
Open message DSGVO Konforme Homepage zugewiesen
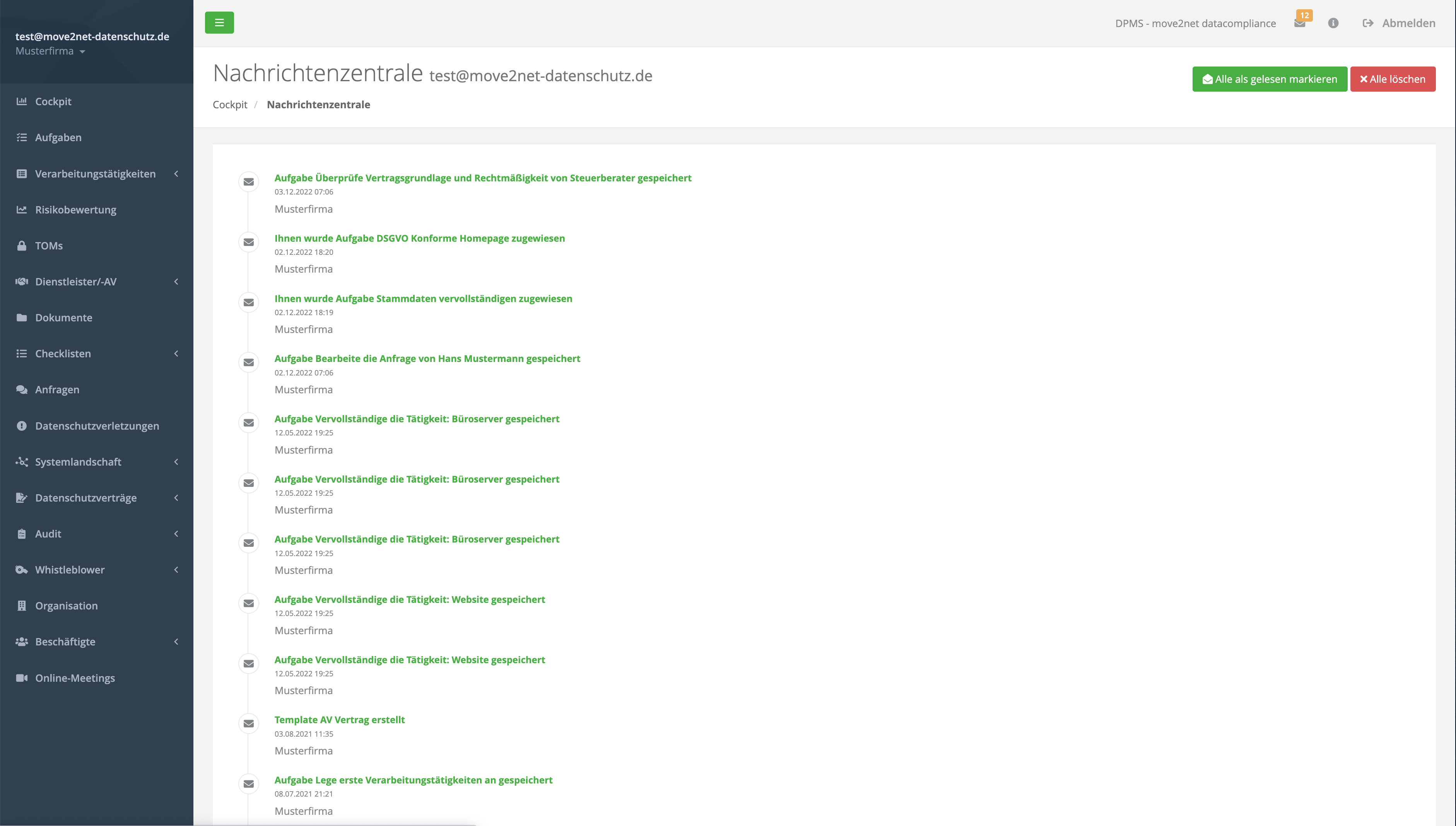pos(419,238)
